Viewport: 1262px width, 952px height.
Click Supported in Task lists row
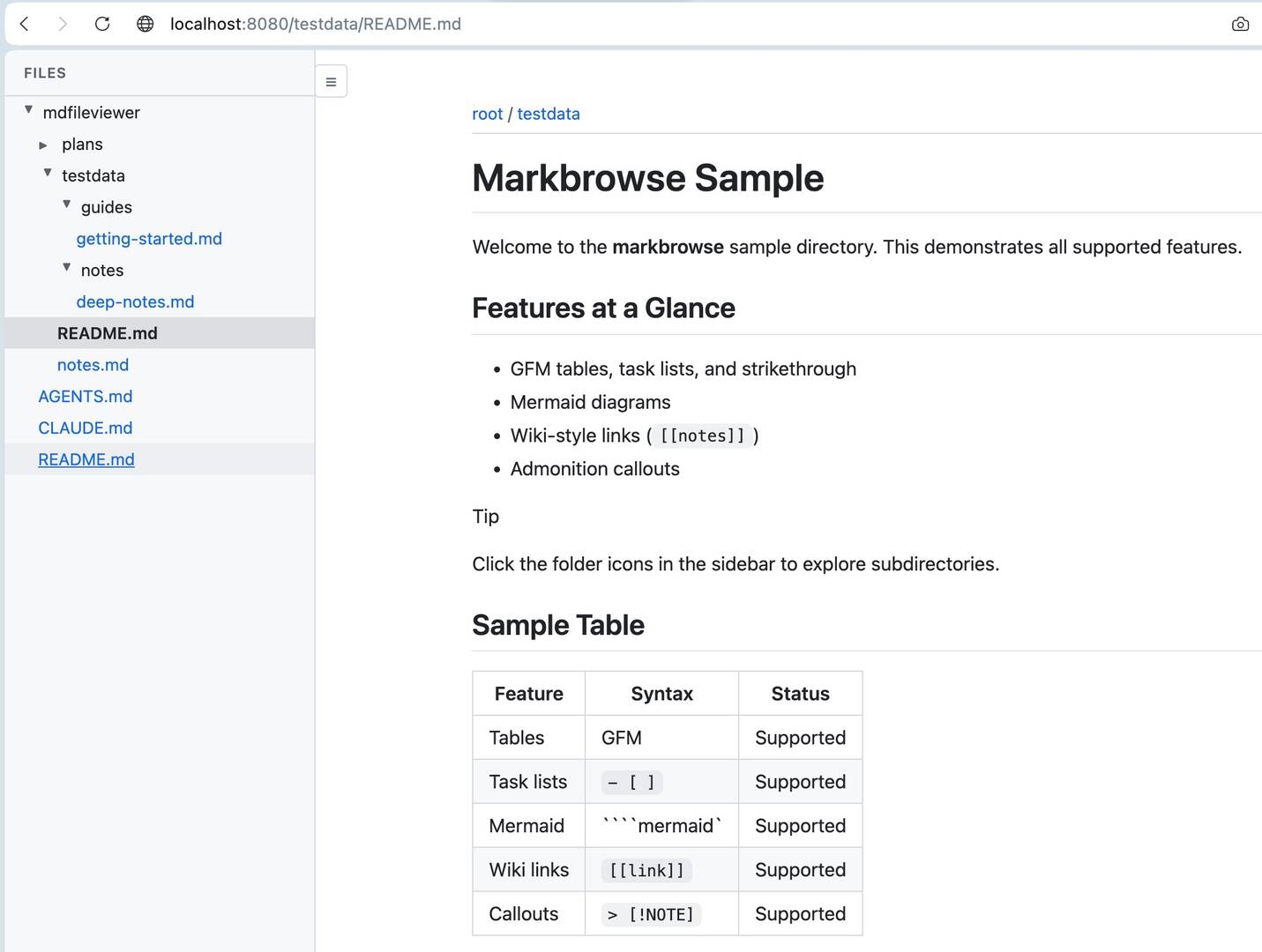coord(801,782)
